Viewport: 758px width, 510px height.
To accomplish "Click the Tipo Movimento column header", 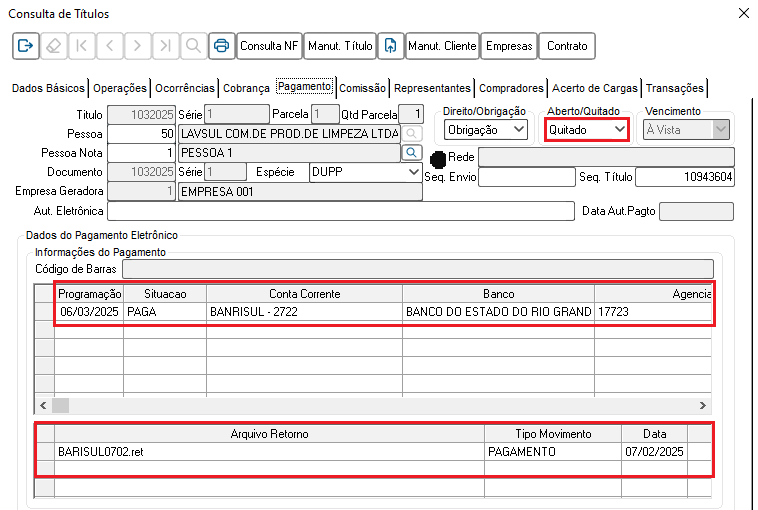I will pos(553,434).
